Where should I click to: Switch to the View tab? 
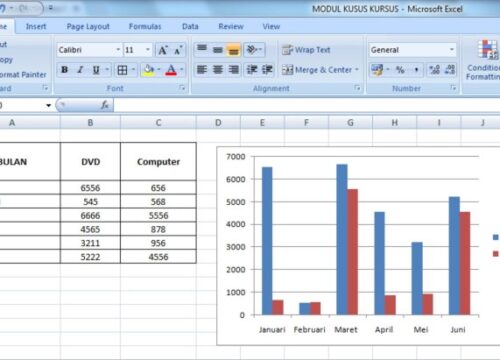pyautogui.click(x=271, y=27)
